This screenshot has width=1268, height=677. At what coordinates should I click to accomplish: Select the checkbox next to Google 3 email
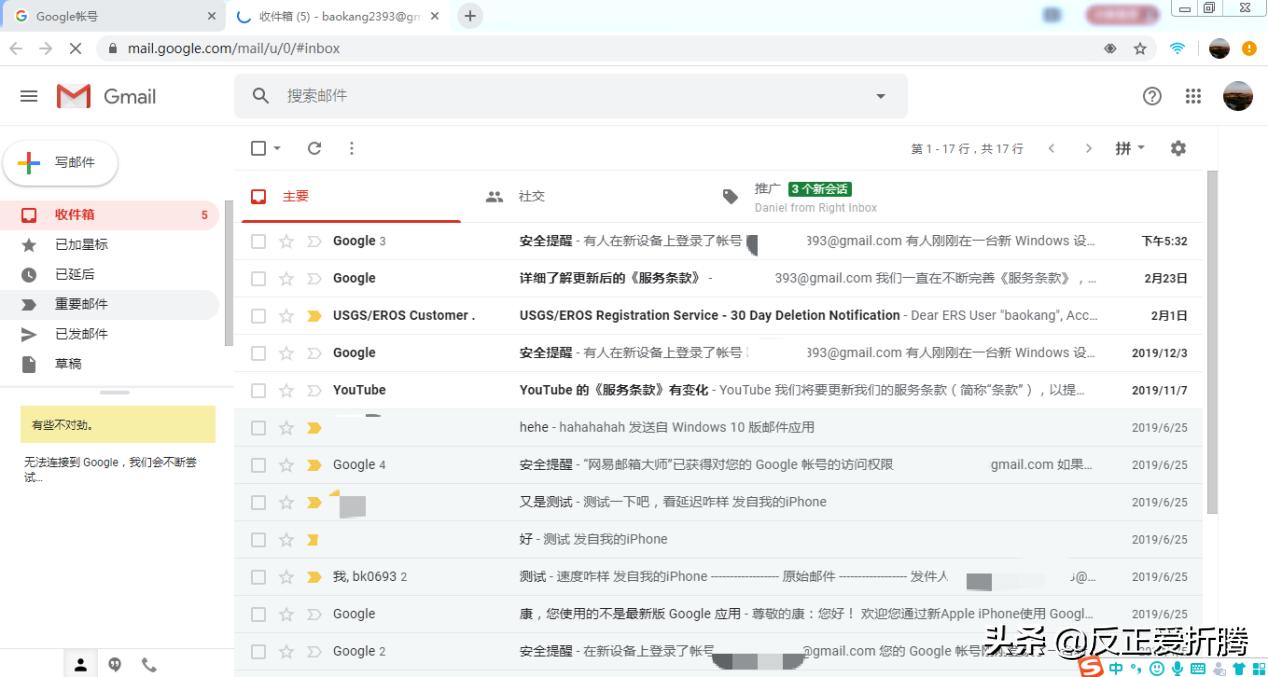(x=258, y=240)
